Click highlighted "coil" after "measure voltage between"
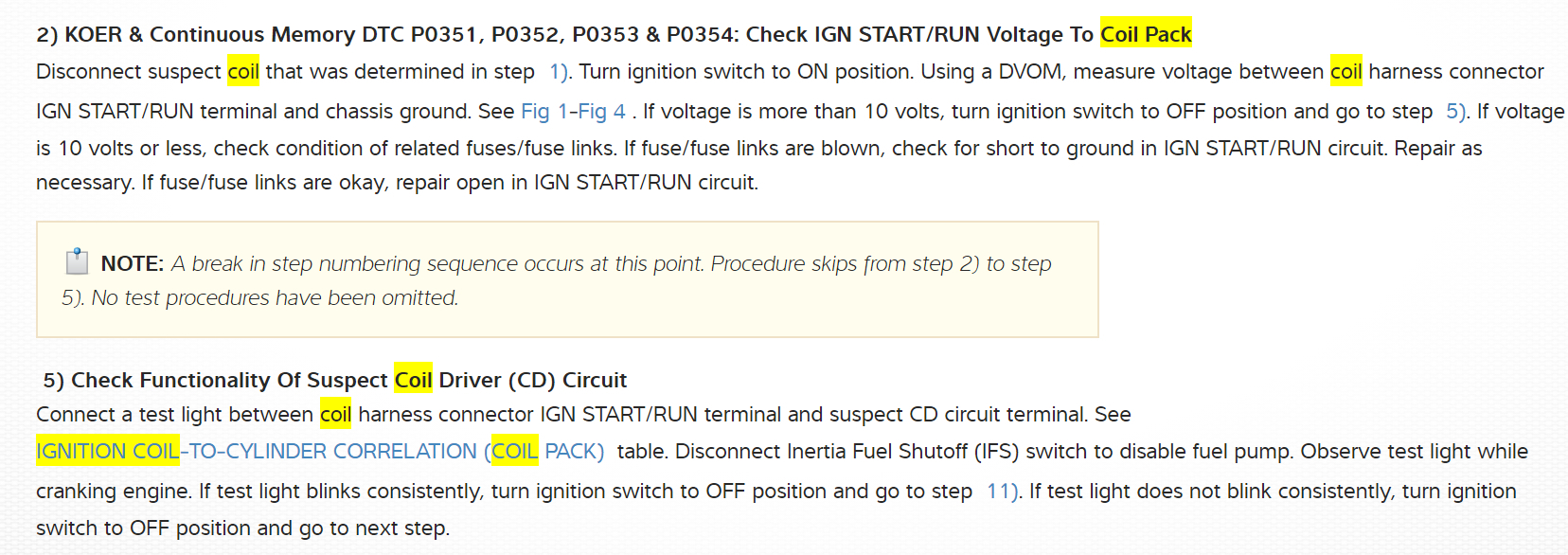1568x555 pixels. (x=1345, y=72)
